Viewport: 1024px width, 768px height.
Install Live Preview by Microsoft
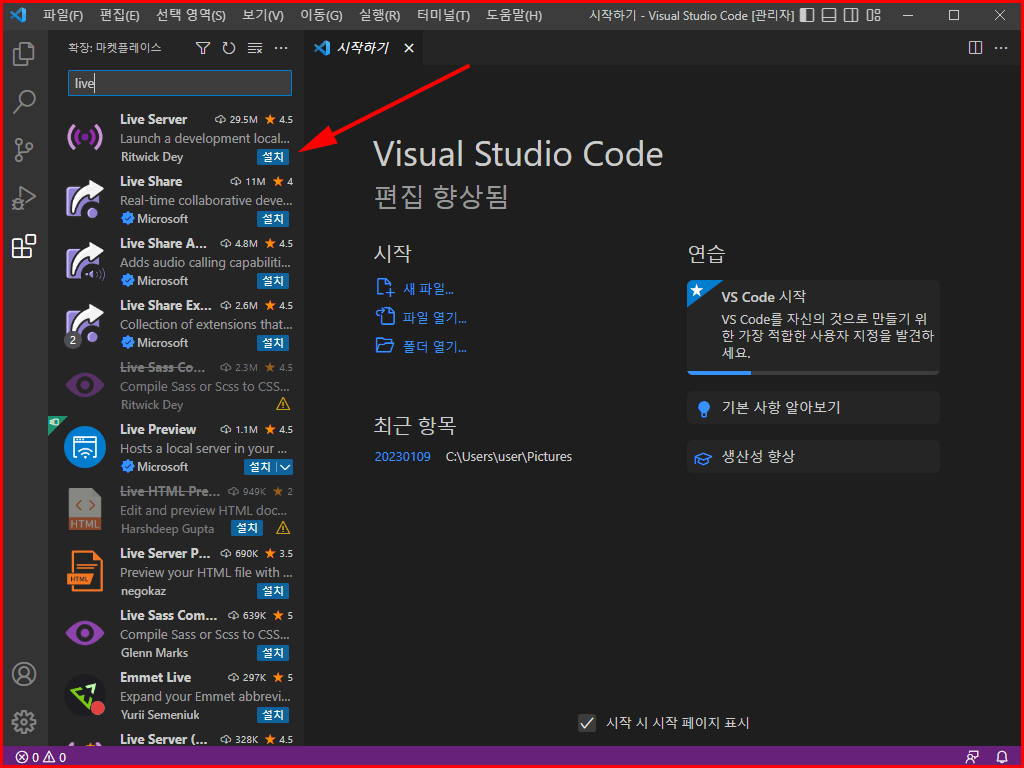pos(260,467)
